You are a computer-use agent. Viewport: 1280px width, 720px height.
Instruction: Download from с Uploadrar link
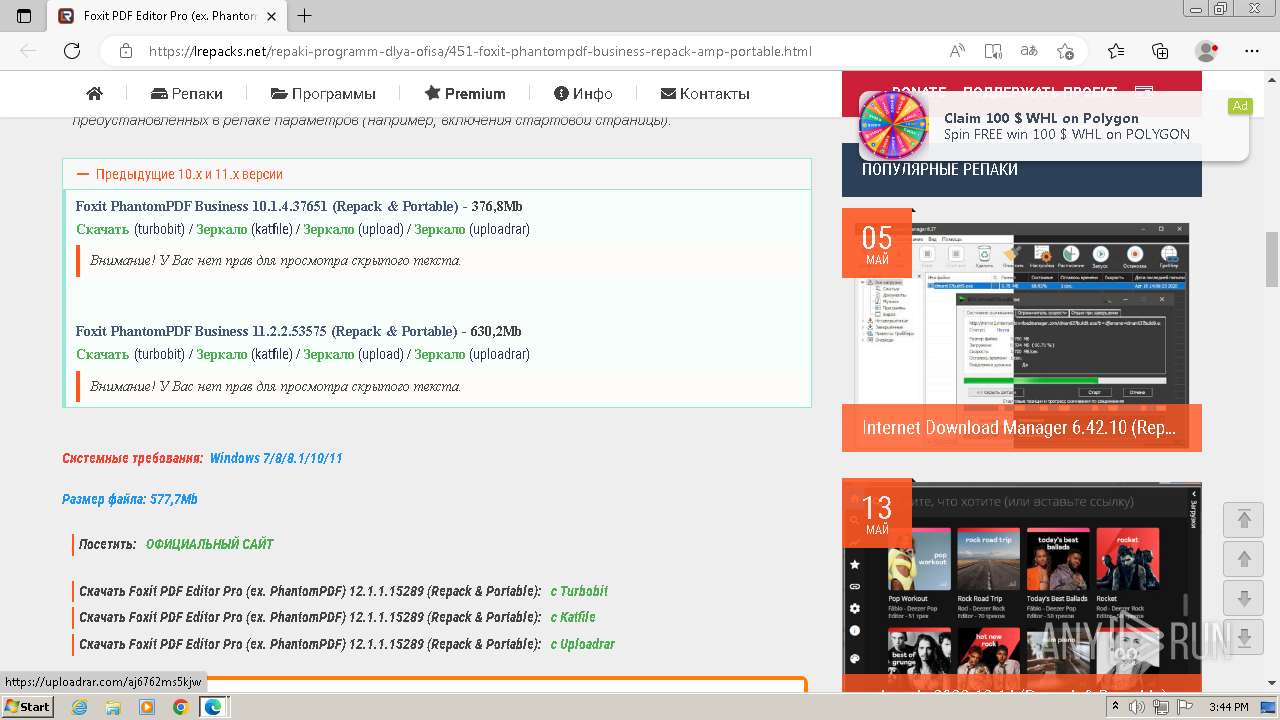[x=583, y=644]
